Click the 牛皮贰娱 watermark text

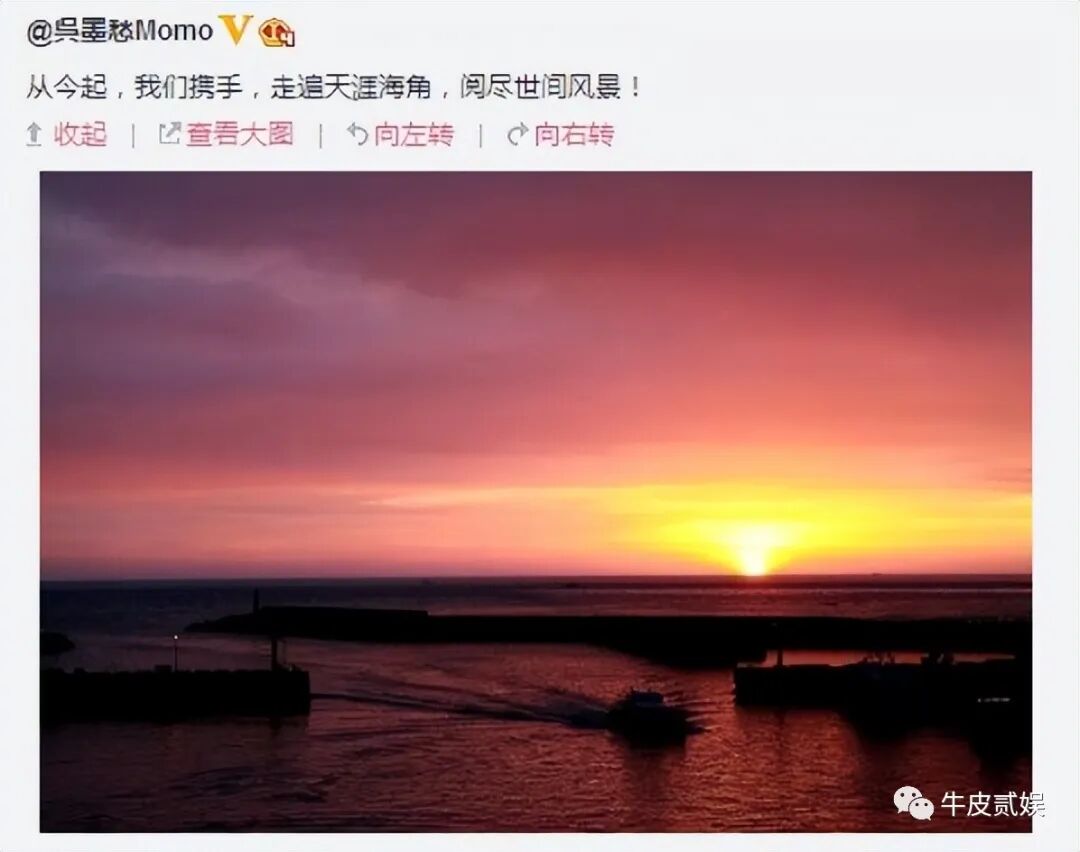click(993, 804)
